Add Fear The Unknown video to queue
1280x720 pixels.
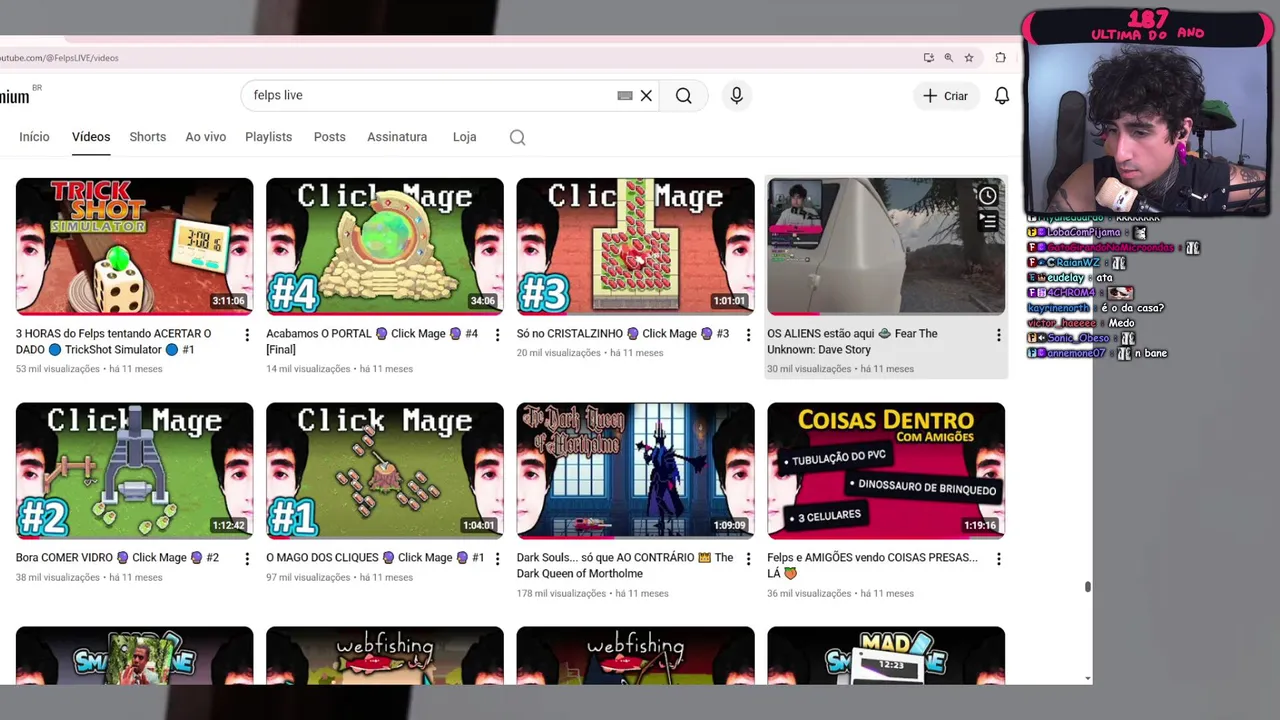pyautogui.click(x=987, y=221)
